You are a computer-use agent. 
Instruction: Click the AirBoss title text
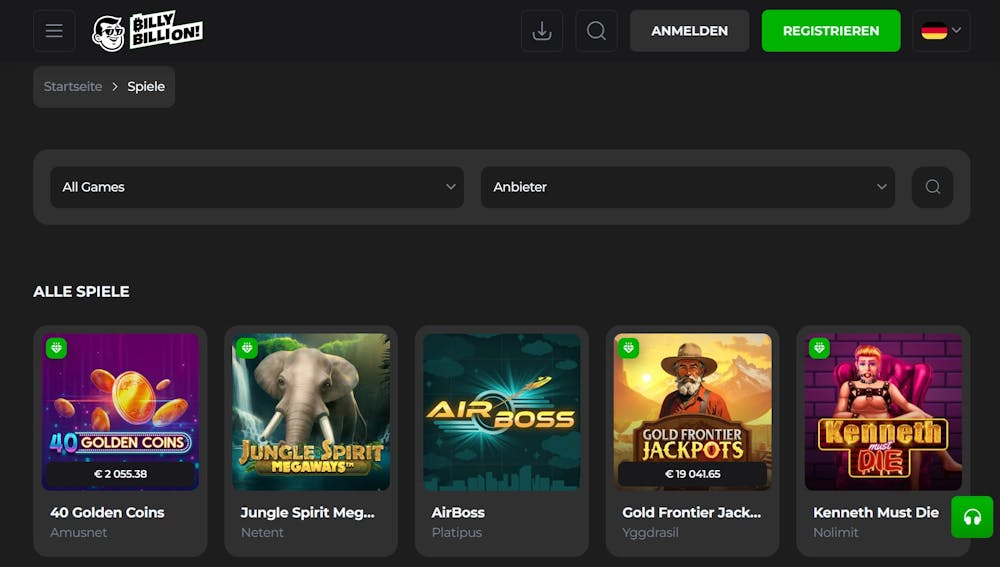458,512
